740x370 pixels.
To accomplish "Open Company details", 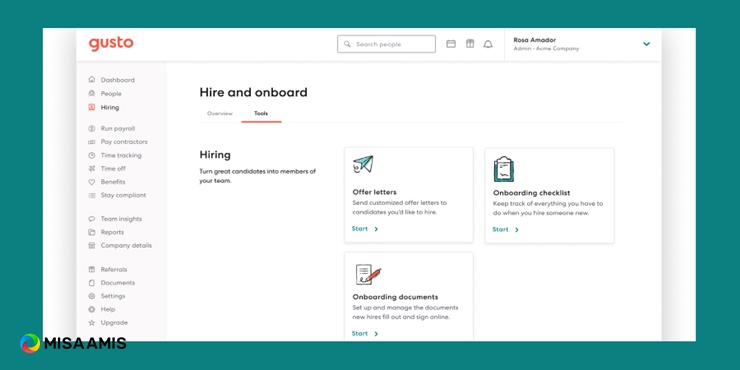I will [126, 245].
